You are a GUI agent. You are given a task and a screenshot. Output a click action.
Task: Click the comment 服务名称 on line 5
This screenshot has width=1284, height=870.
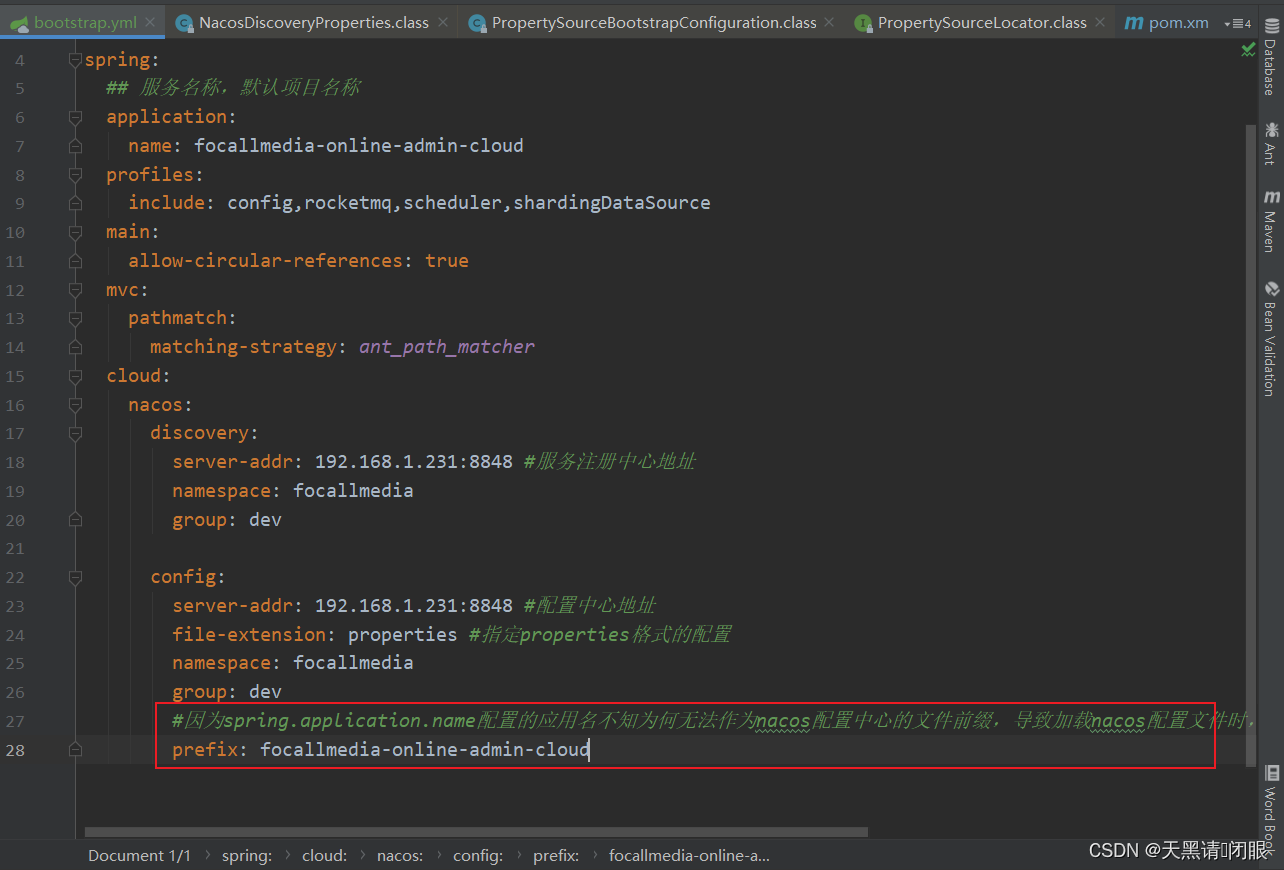pyautogui.click(x=233, y=88)
